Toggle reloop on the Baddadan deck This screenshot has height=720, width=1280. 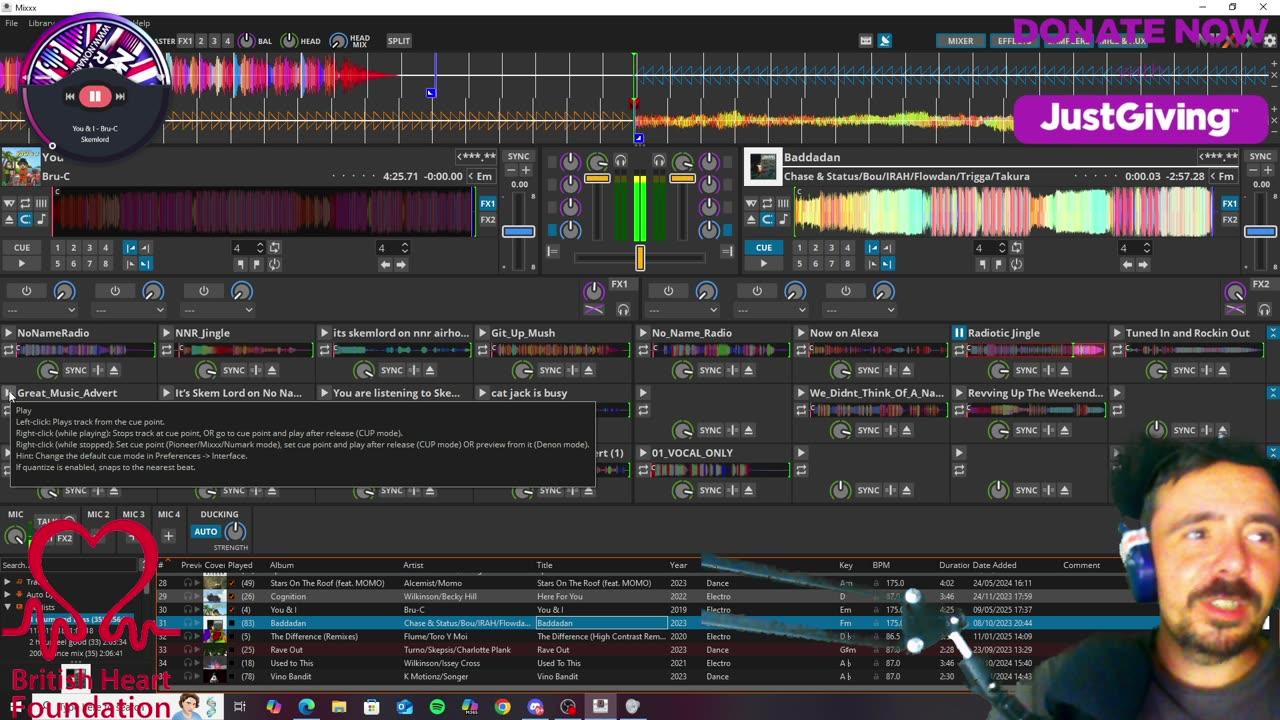pyautogui.click(x=1016, y=265)
